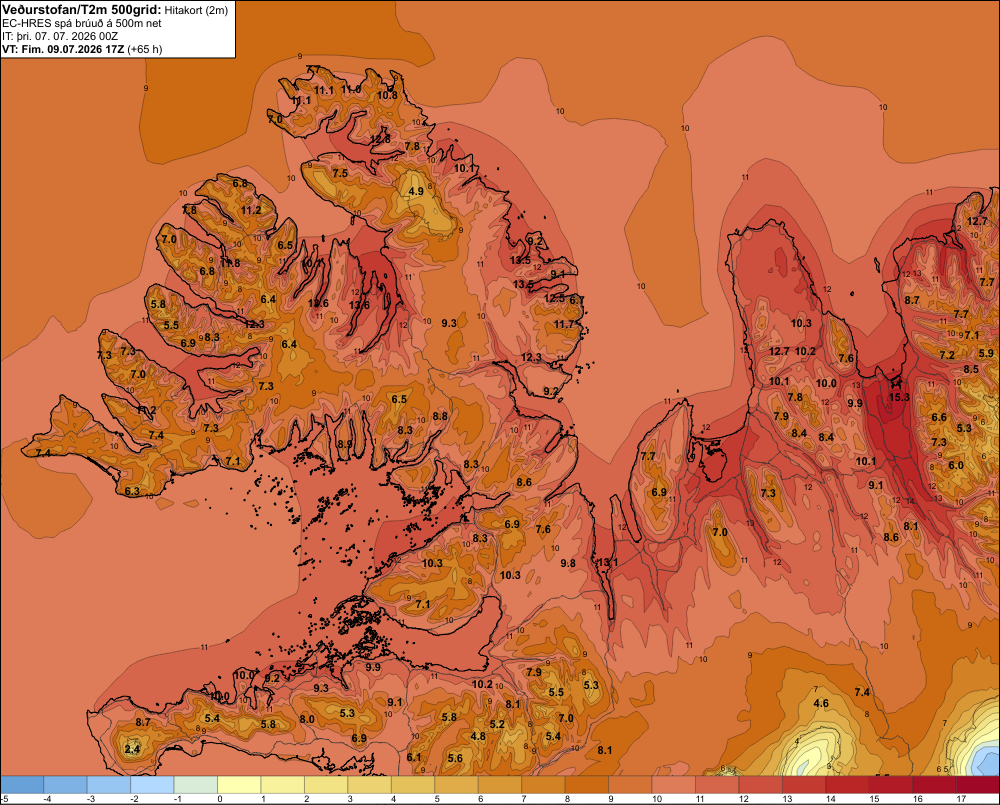This screenshot has width=1000, height=805.
Task: Click the '5.6' temperature value on the map
Action: coord(455,758)
